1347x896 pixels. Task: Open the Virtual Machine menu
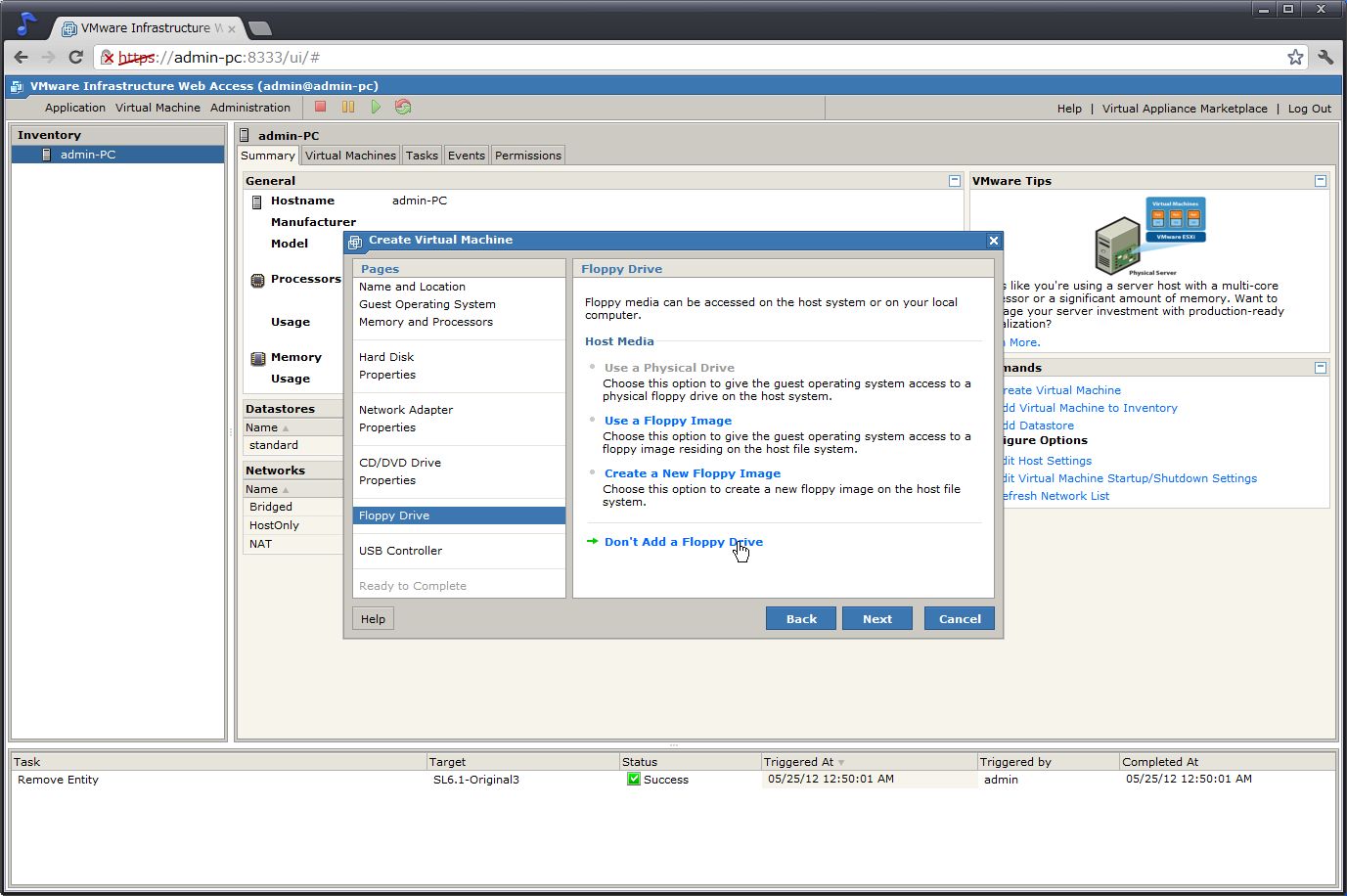pos(157,108)
